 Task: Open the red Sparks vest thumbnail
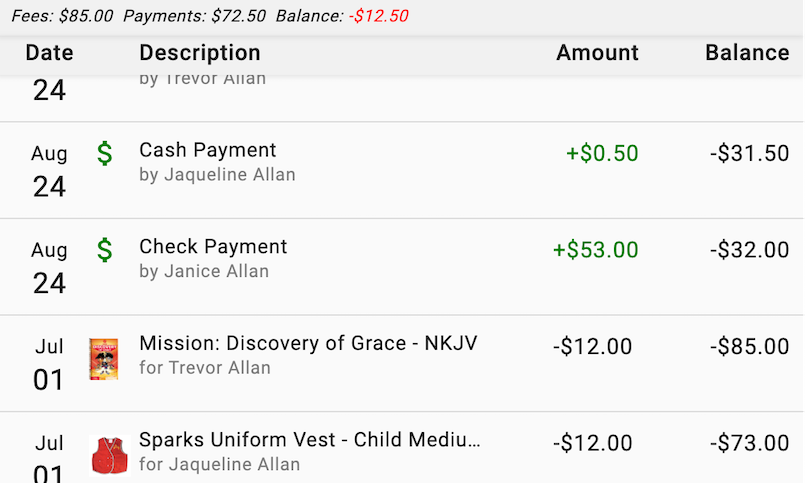click(x=109, y=455)
